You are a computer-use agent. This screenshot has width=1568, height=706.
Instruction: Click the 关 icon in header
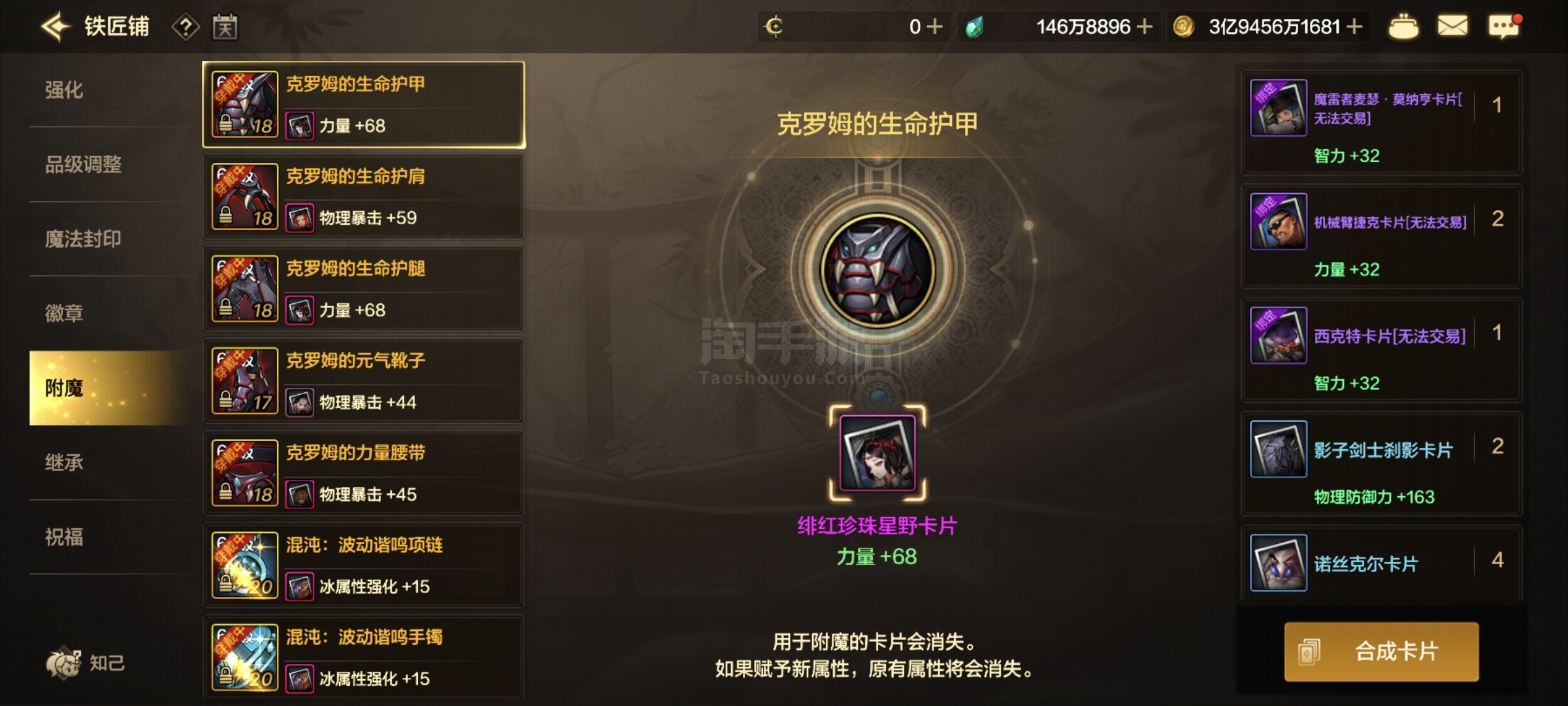click(225, 27)
